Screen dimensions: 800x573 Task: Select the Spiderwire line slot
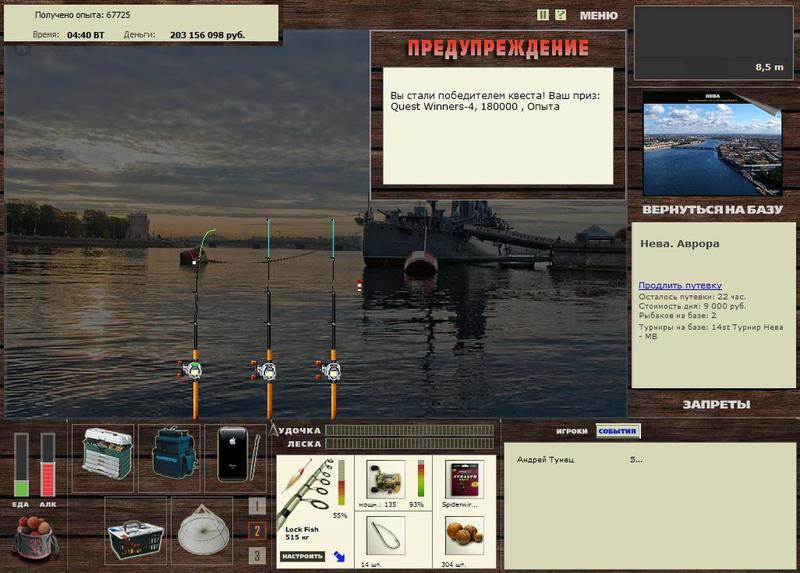(464, 479)
